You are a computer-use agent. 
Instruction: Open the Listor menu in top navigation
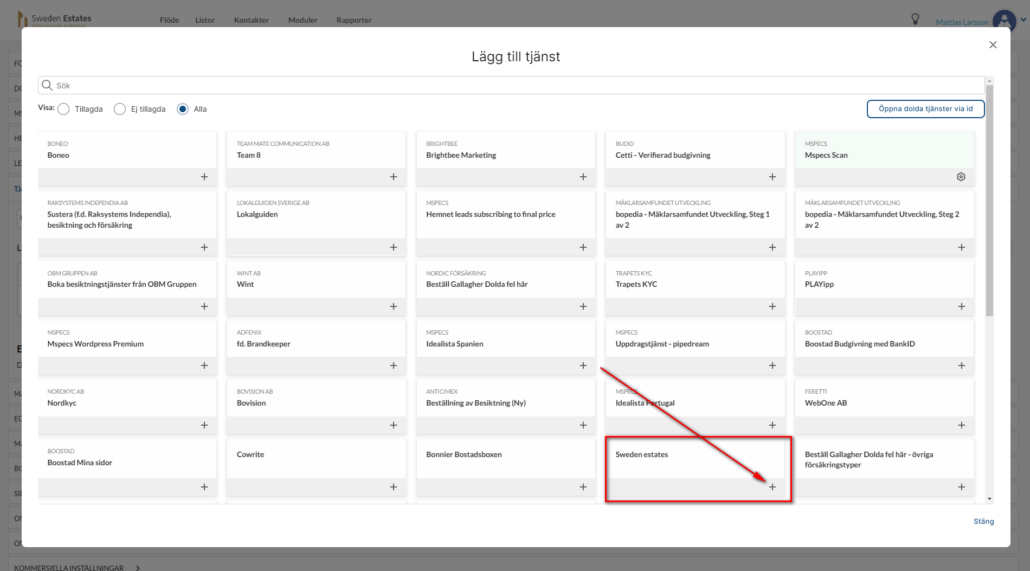click(x=205, y=20)
